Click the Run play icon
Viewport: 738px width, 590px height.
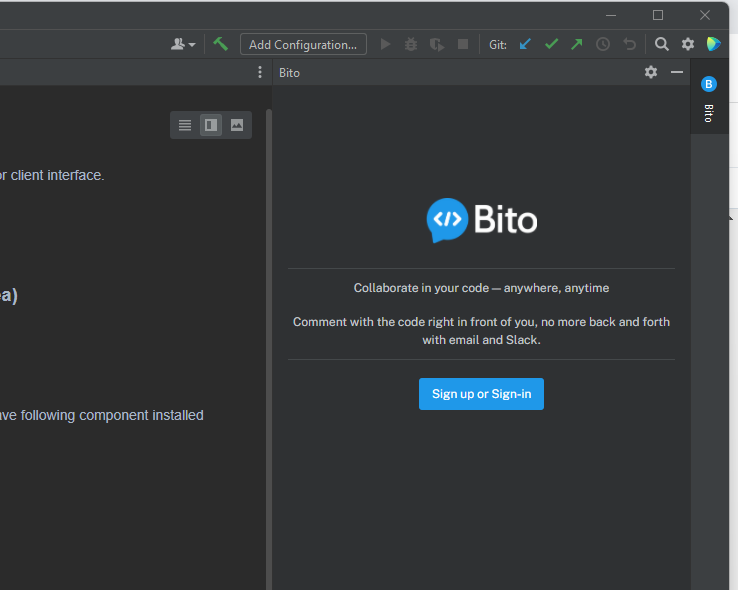click(385, 44)
